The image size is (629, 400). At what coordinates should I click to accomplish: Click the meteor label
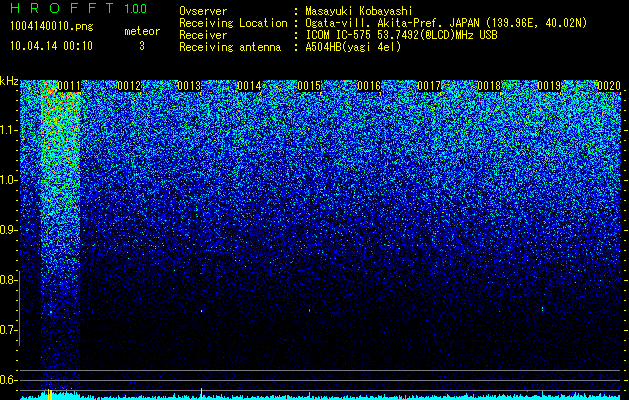(x=142, y=31)
